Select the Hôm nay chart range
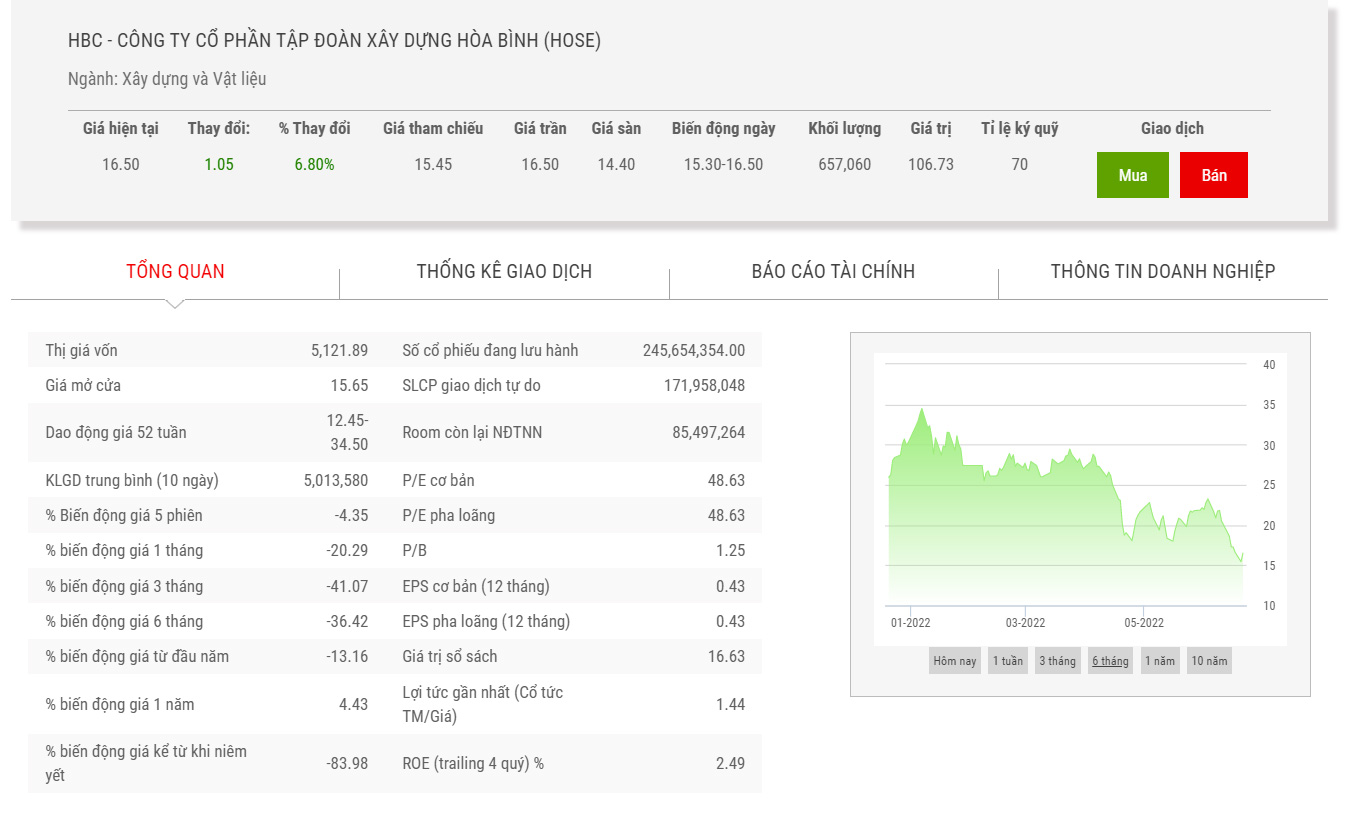 pyautogui.click(x=954, y=661)
